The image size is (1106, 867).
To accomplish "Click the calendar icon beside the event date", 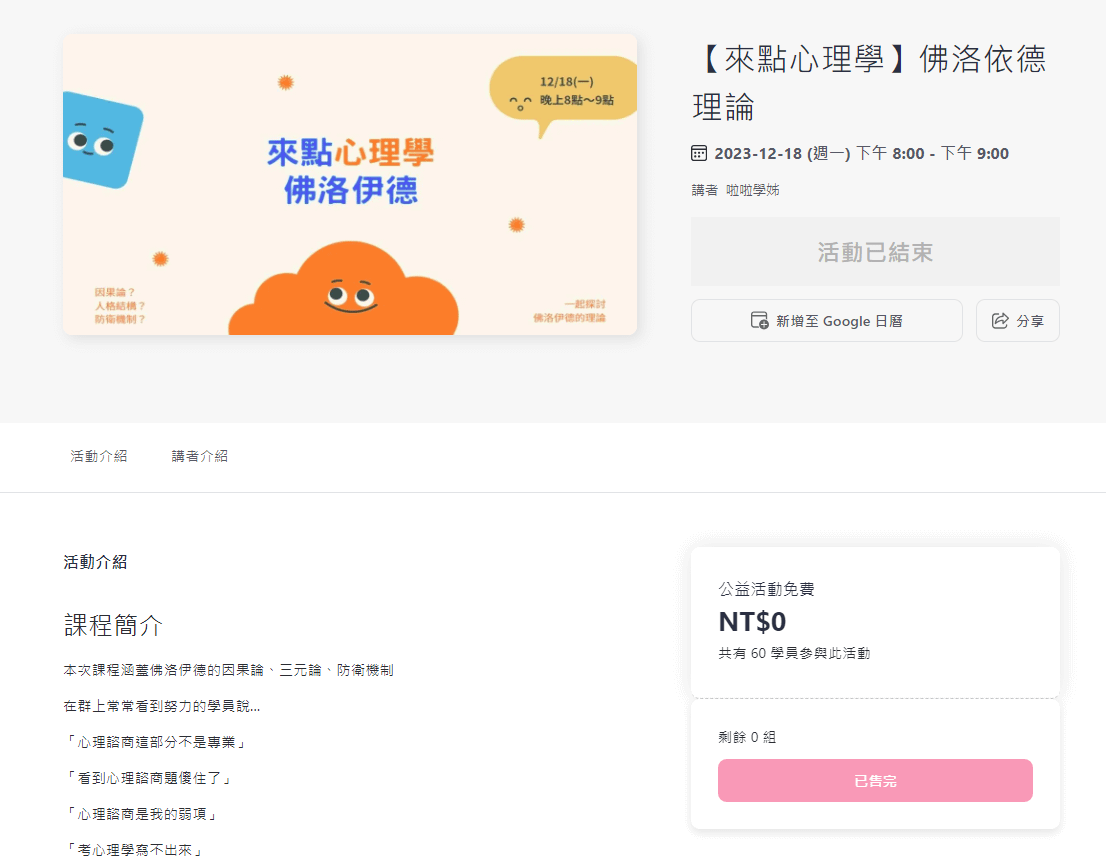I will coord(699,153).
